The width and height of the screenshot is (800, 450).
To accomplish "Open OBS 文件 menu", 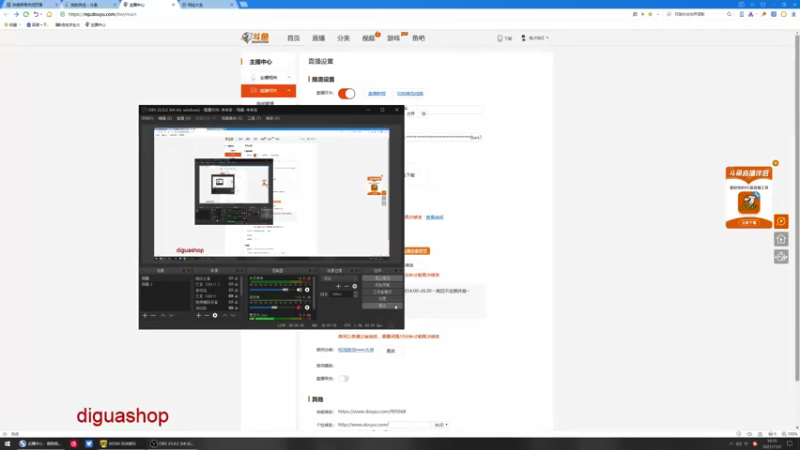I will coord(147,118).
